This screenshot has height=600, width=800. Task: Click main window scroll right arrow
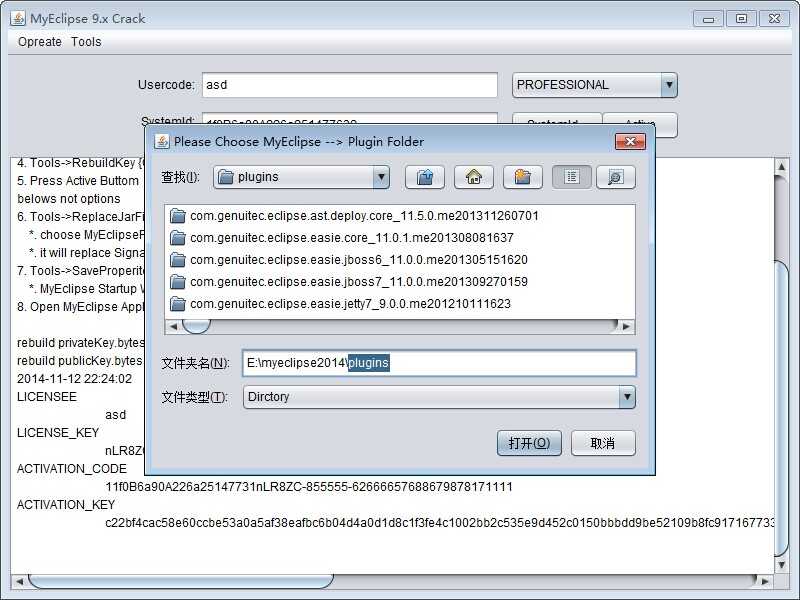(x=765, y=581)
